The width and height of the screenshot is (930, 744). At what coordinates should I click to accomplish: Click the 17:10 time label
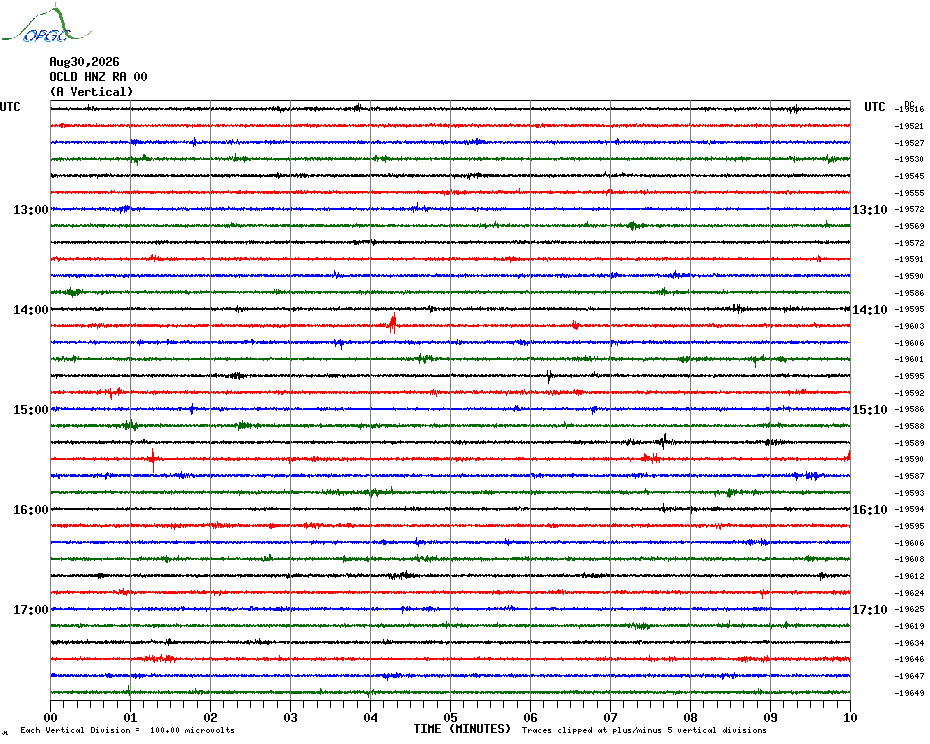click(x=870, y=610)
